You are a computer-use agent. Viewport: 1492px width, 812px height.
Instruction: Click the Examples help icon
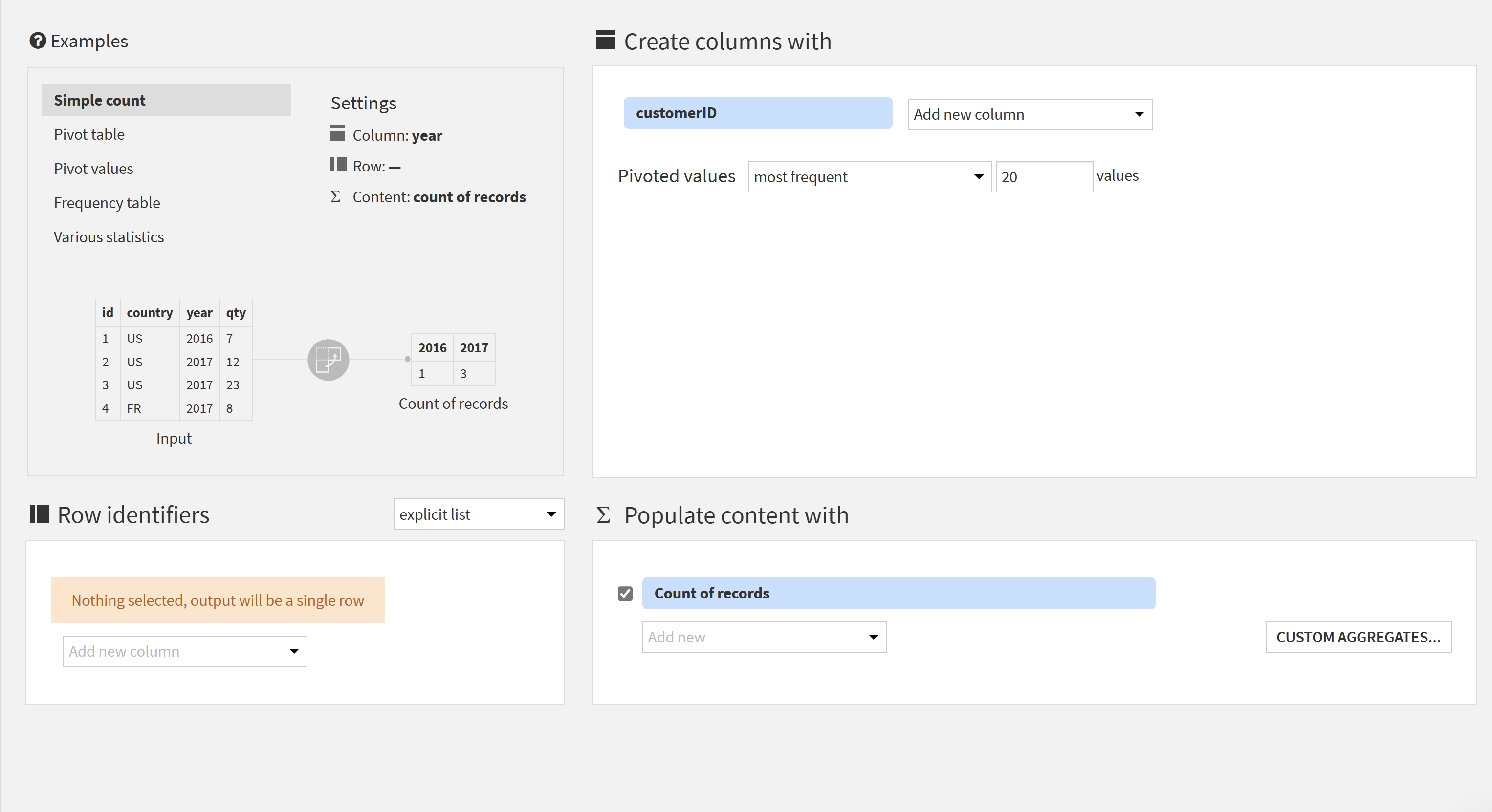click(37, 41)
